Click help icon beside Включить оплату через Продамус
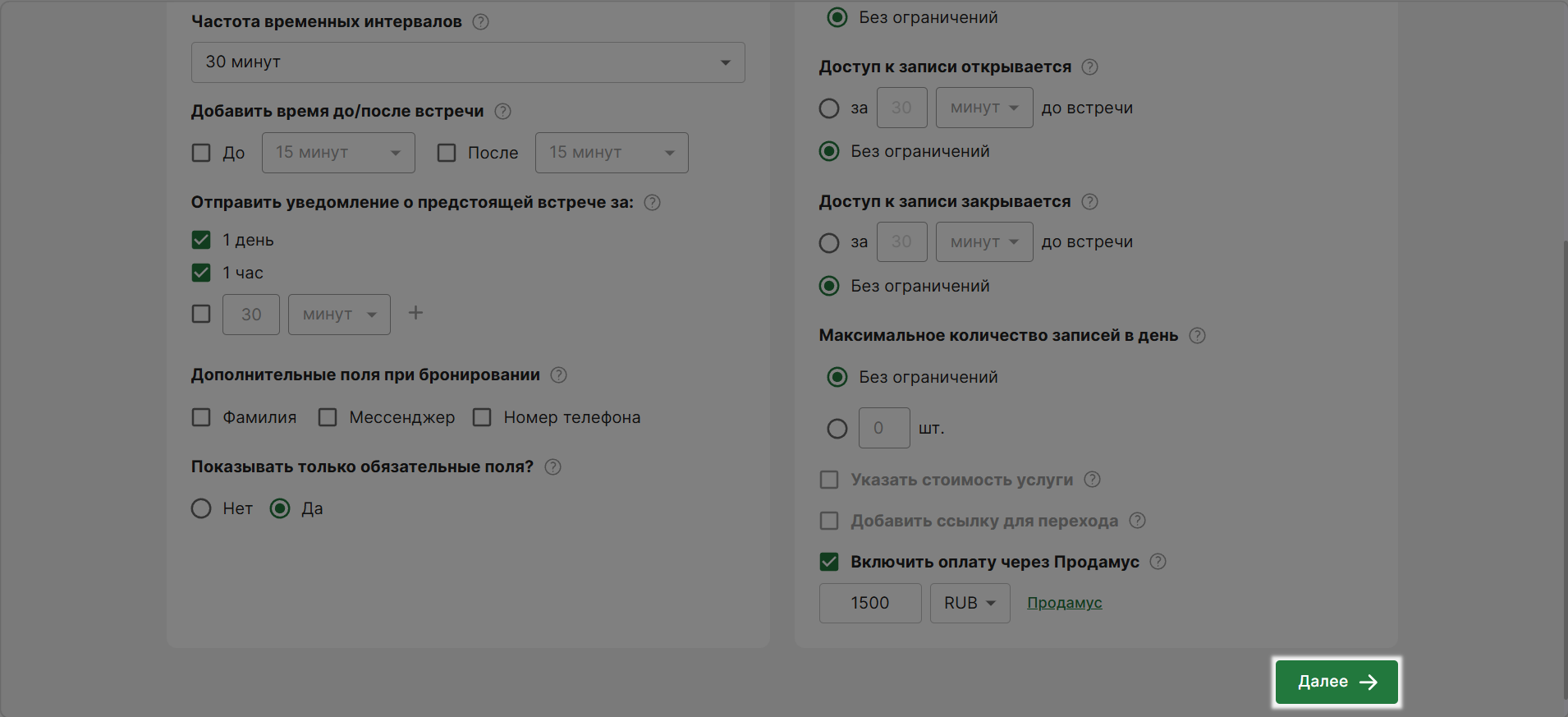This screenshot has height=717, width=1568. (x=1158, y=562)
